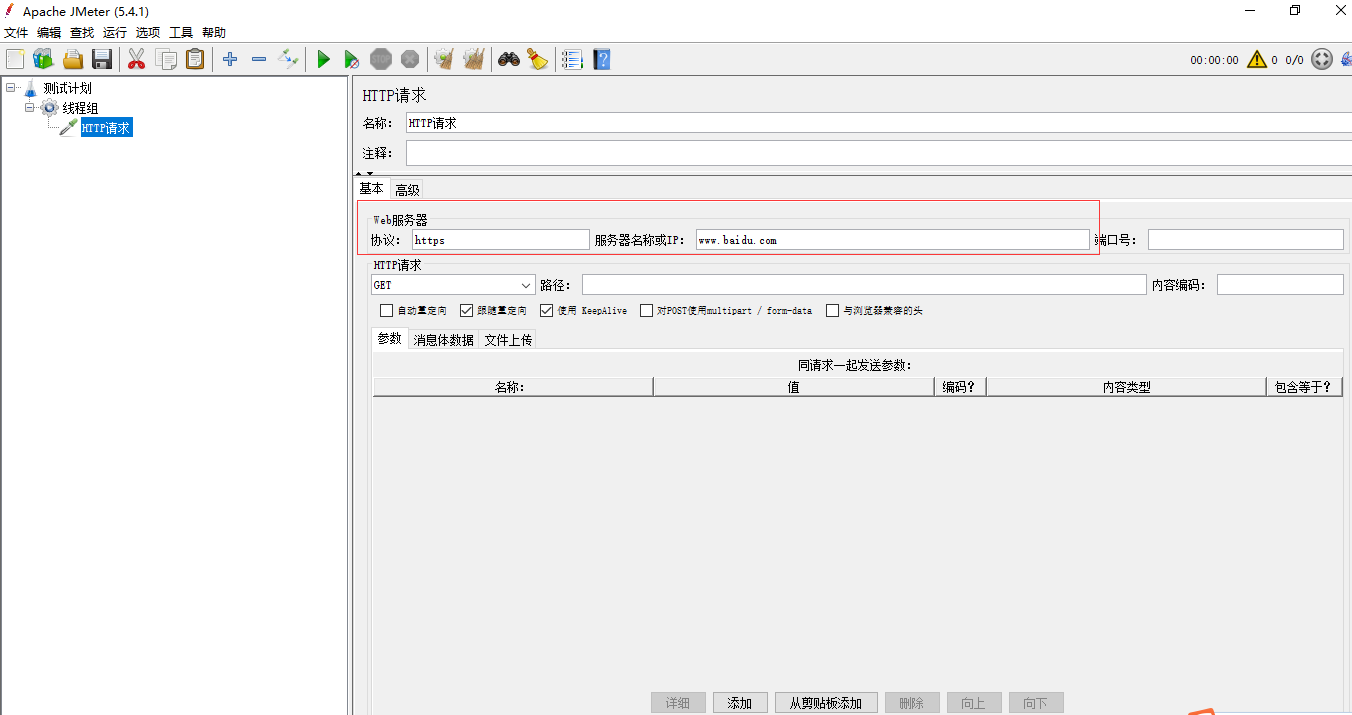The width and height of the screenshot is (1352, 715).
Task: Create a new test plan with New icon
Action: (x=15, y=59)
